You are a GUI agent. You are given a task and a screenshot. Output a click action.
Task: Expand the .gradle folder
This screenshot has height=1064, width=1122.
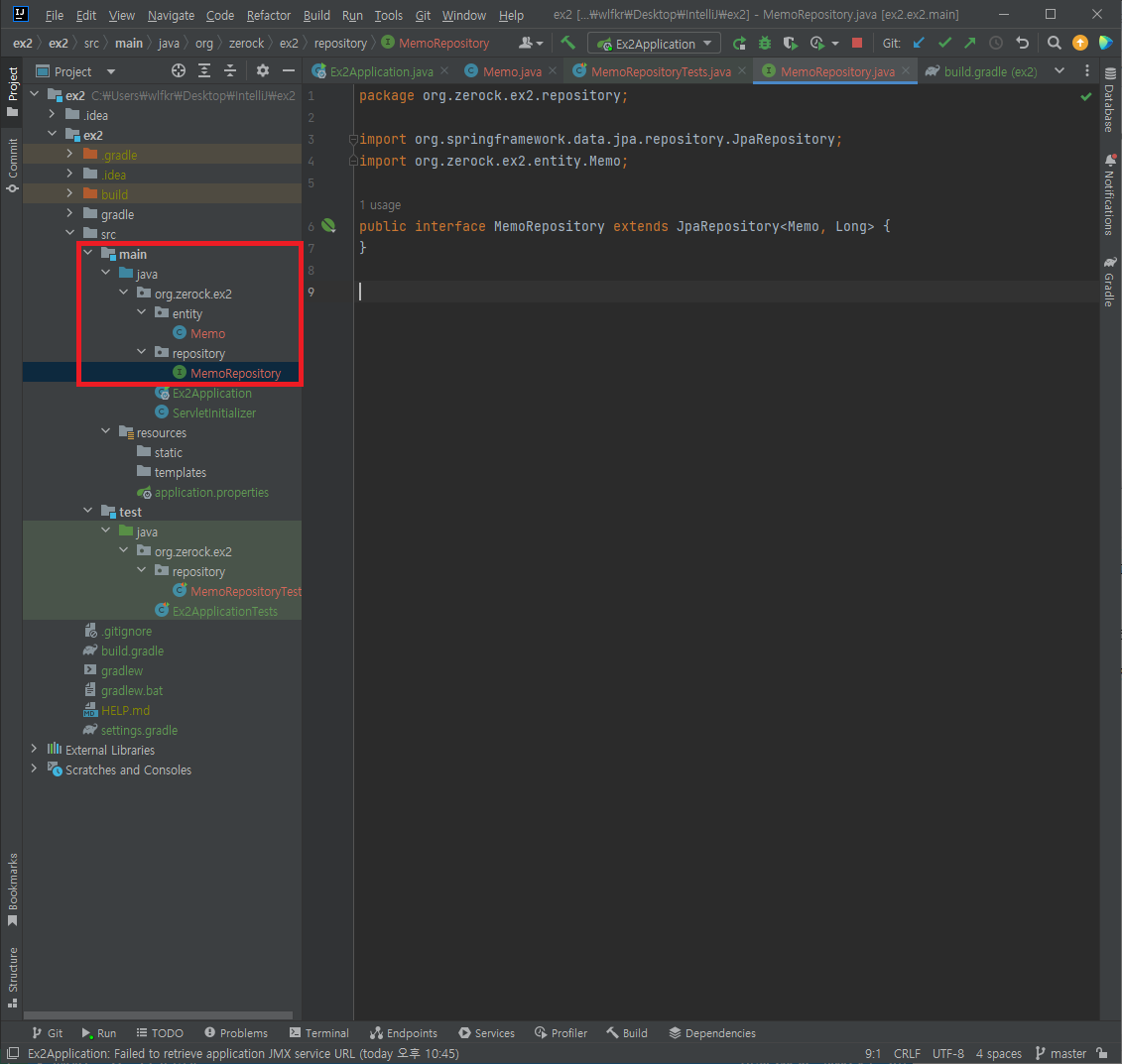tap(70, 154)
